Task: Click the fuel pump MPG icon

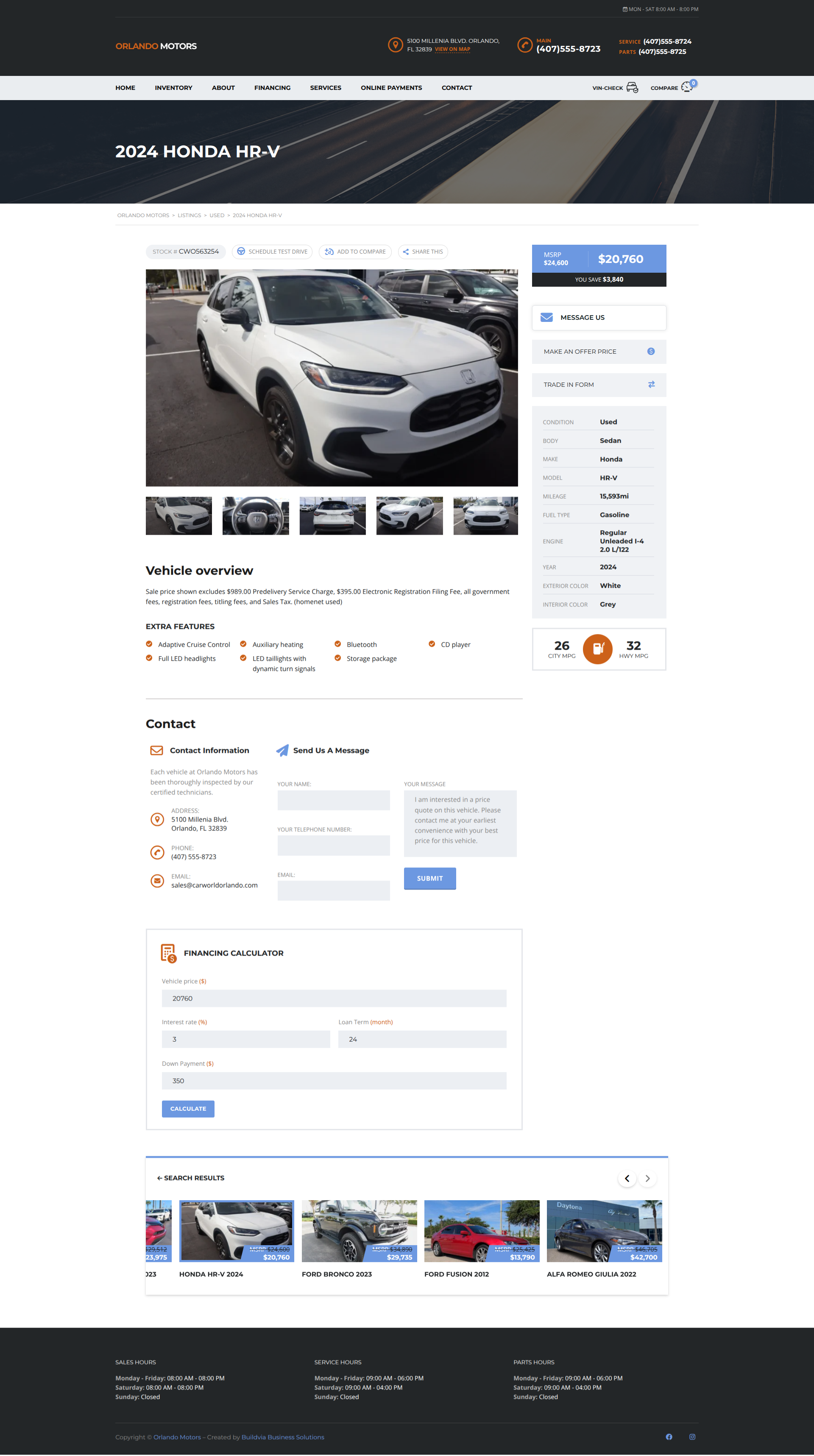Action: pyautogui.click(x=598, y=649)
